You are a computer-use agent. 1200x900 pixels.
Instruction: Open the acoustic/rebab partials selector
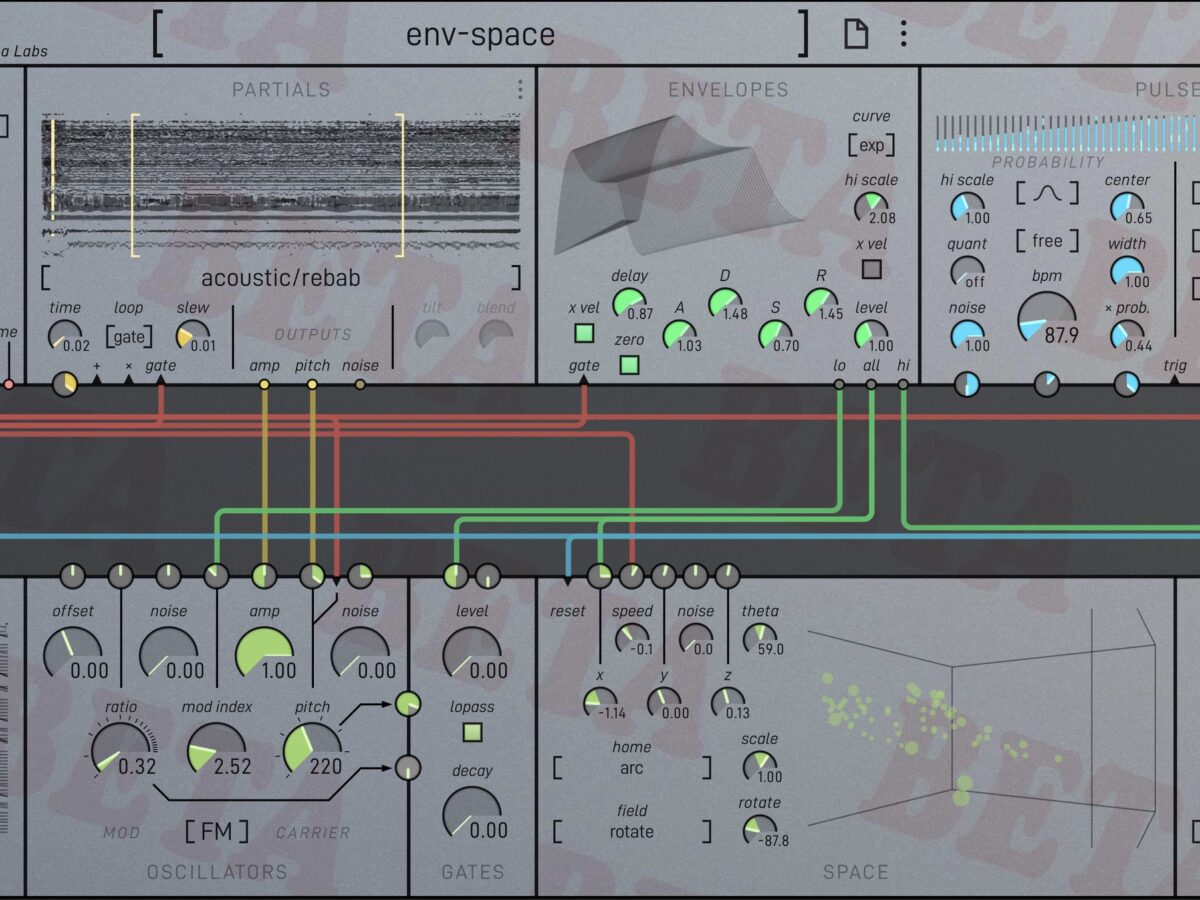coord(280,278)
